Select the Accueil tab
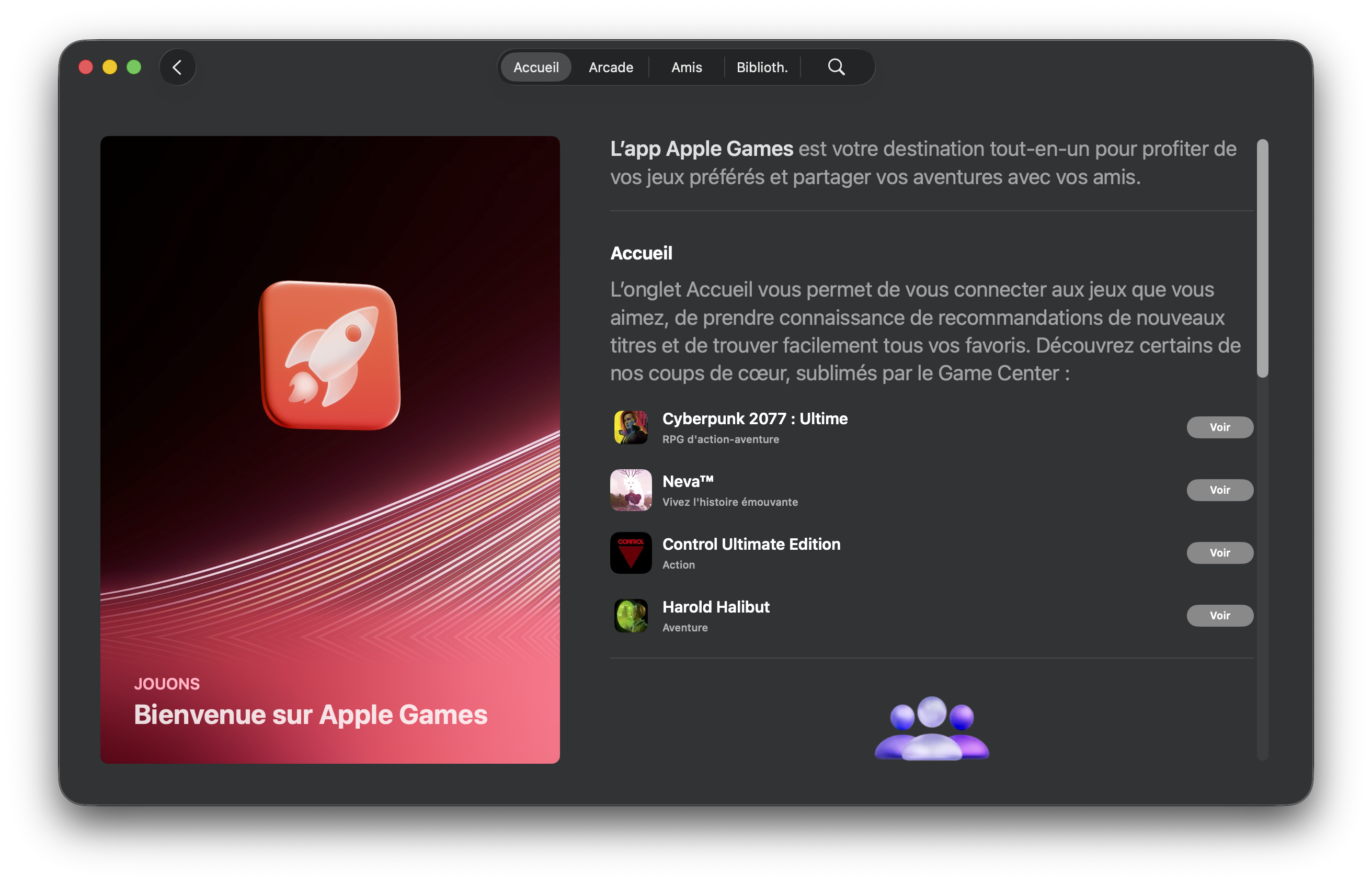The width and height of the screenshot is (1372, 883). pos(535,67)
